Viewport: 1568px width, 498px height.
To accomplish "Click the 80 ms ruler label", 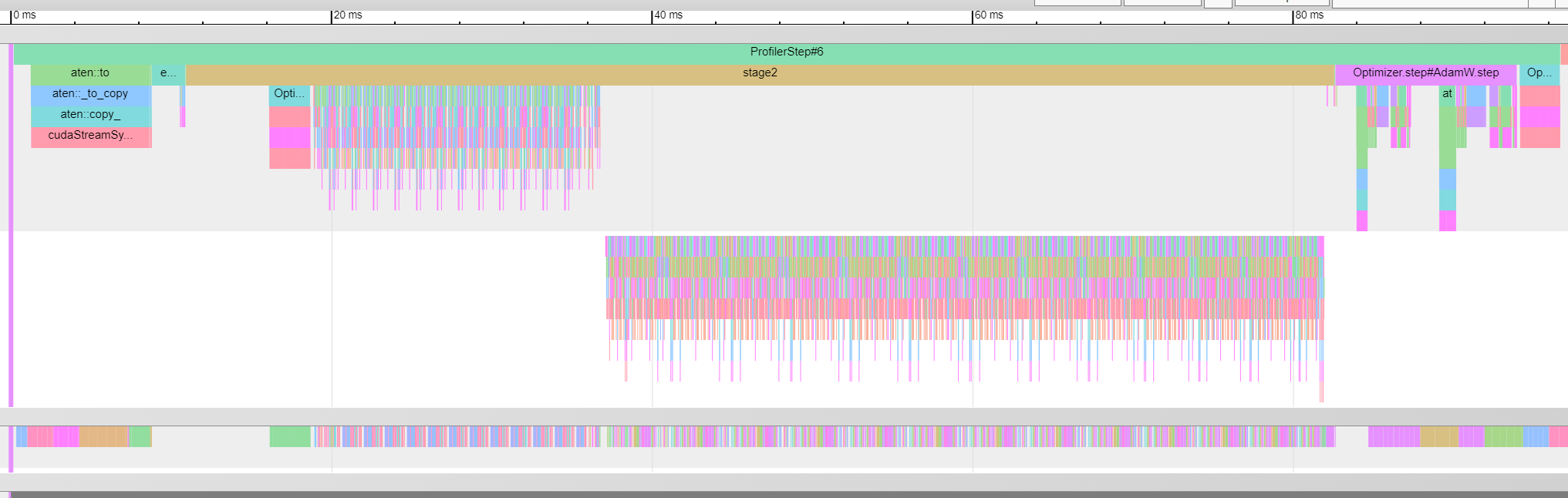I will click(x=1310, y=15).
